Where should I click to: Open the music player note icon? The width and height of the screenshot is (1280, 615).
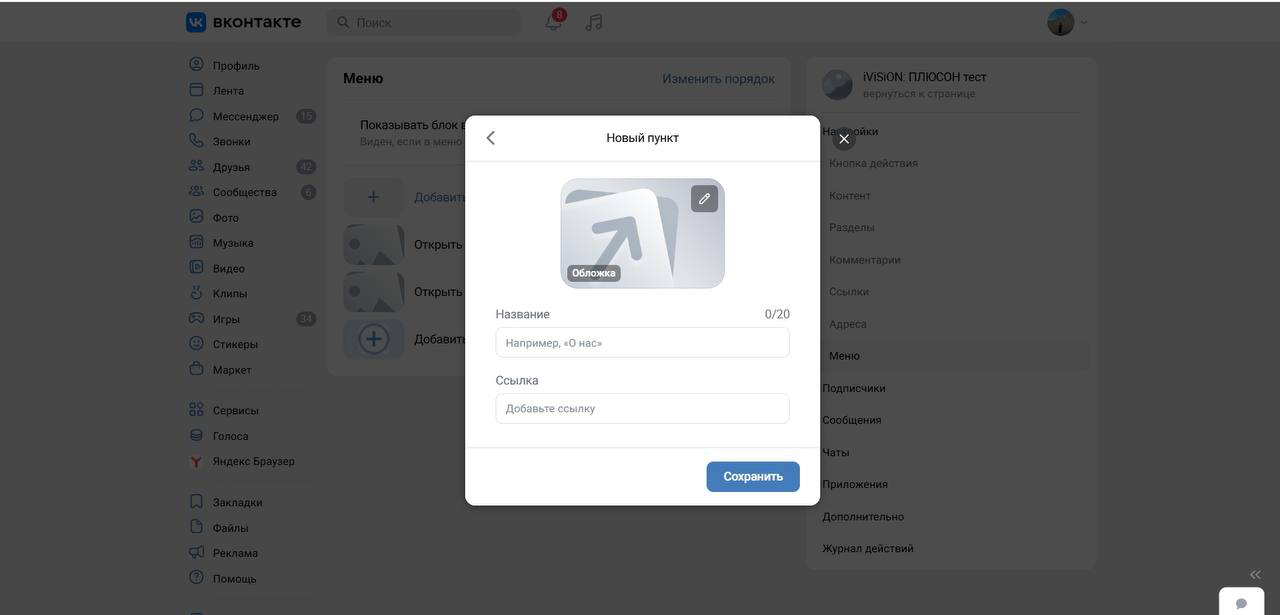point(594,22)
